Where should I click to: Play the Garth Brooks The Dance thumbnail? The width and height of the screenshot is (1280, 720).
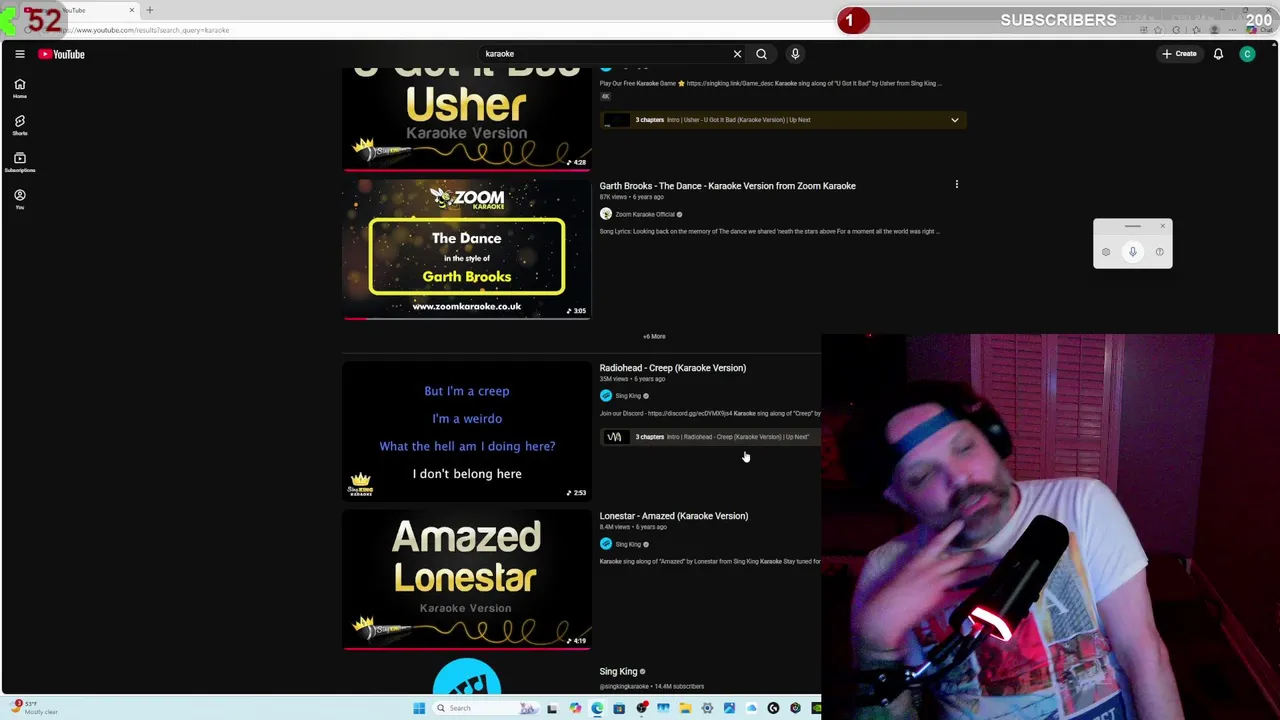coord(467,249)
